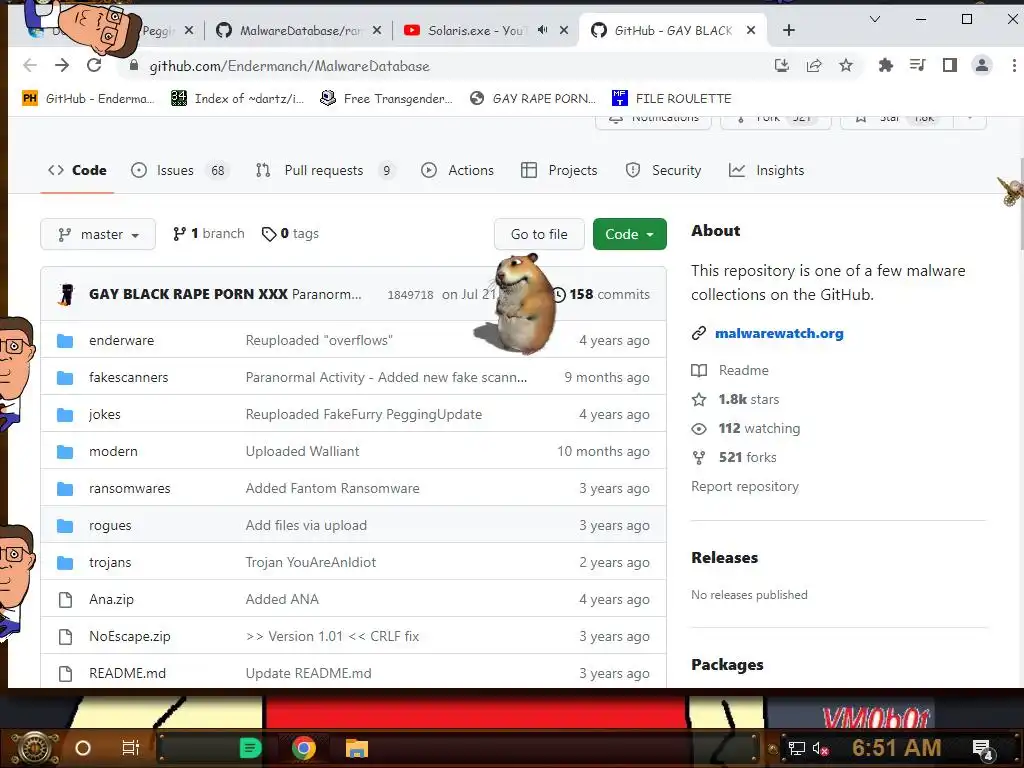Go back using the browser back arrow
Screen dimensions: 1024x768
click(x=30, y=65)
